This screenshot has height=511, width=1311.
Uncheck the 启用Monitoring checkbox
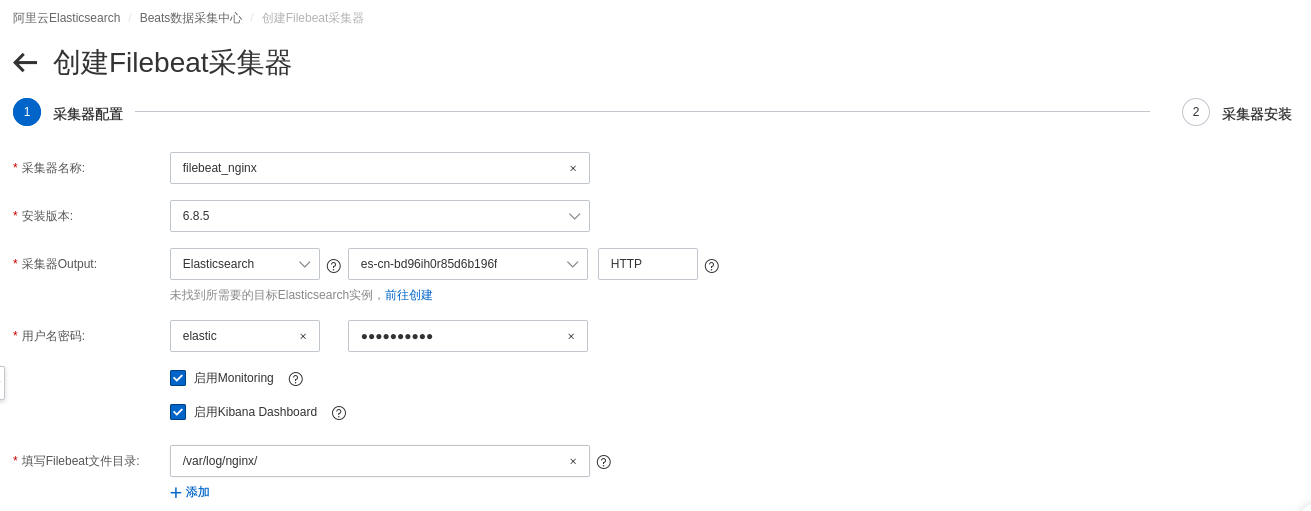pyautogui.click(x=178, y=378)
